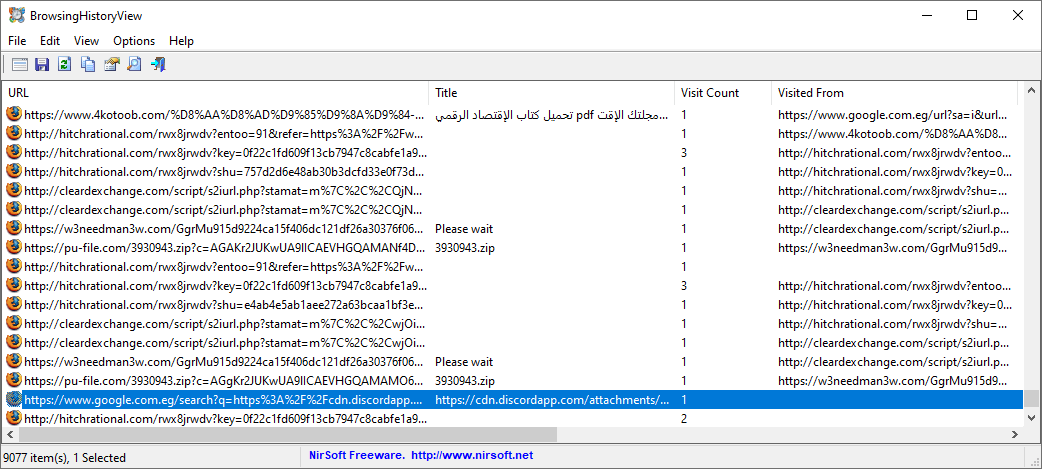The width and height of the screenshot is (1042, 469).
Task: Select the hitchrational URL with visit count 2
Action: point(225,419)
